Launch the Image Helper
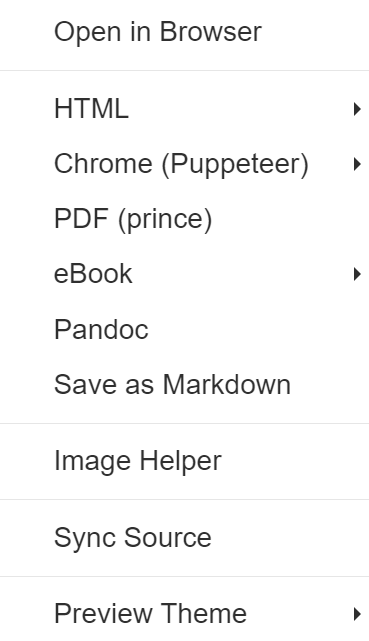Viewport: 369px width, 641px height. click(x=184, y=461)
